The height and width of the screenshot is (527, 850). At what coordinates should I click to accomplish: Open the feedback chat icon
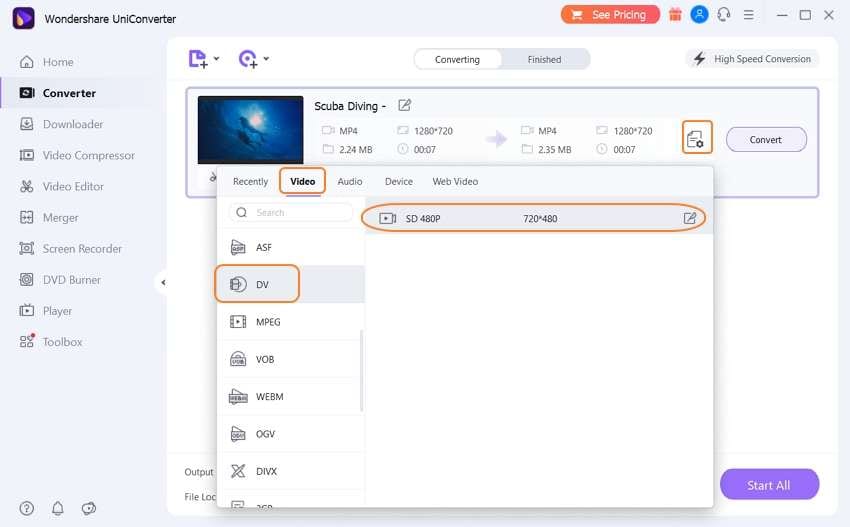pos(89,509)
